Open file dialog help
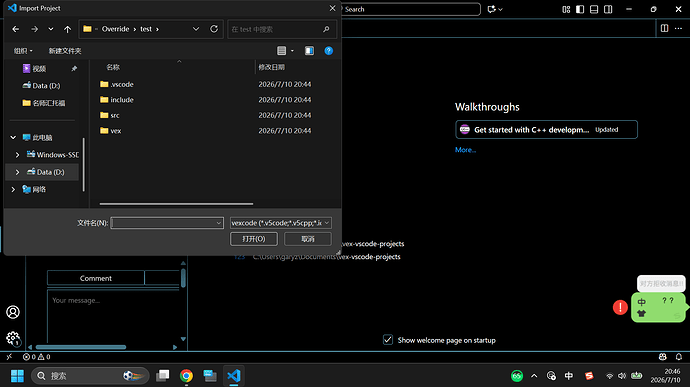This screenshot has height=387, width=690. coord(328,51)
